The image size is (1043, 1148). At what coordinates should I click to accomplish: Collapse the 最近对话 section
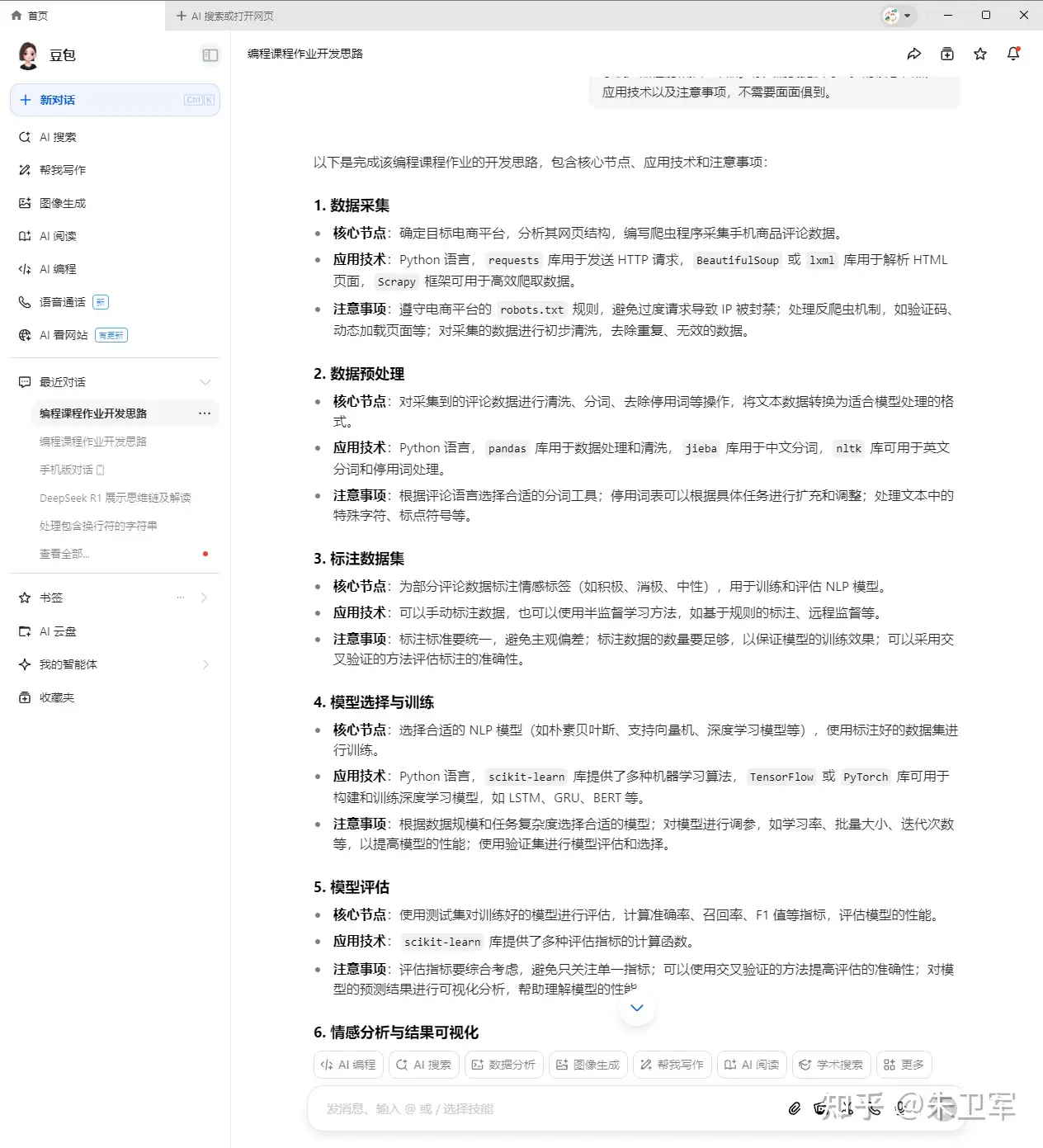[205, 382]
